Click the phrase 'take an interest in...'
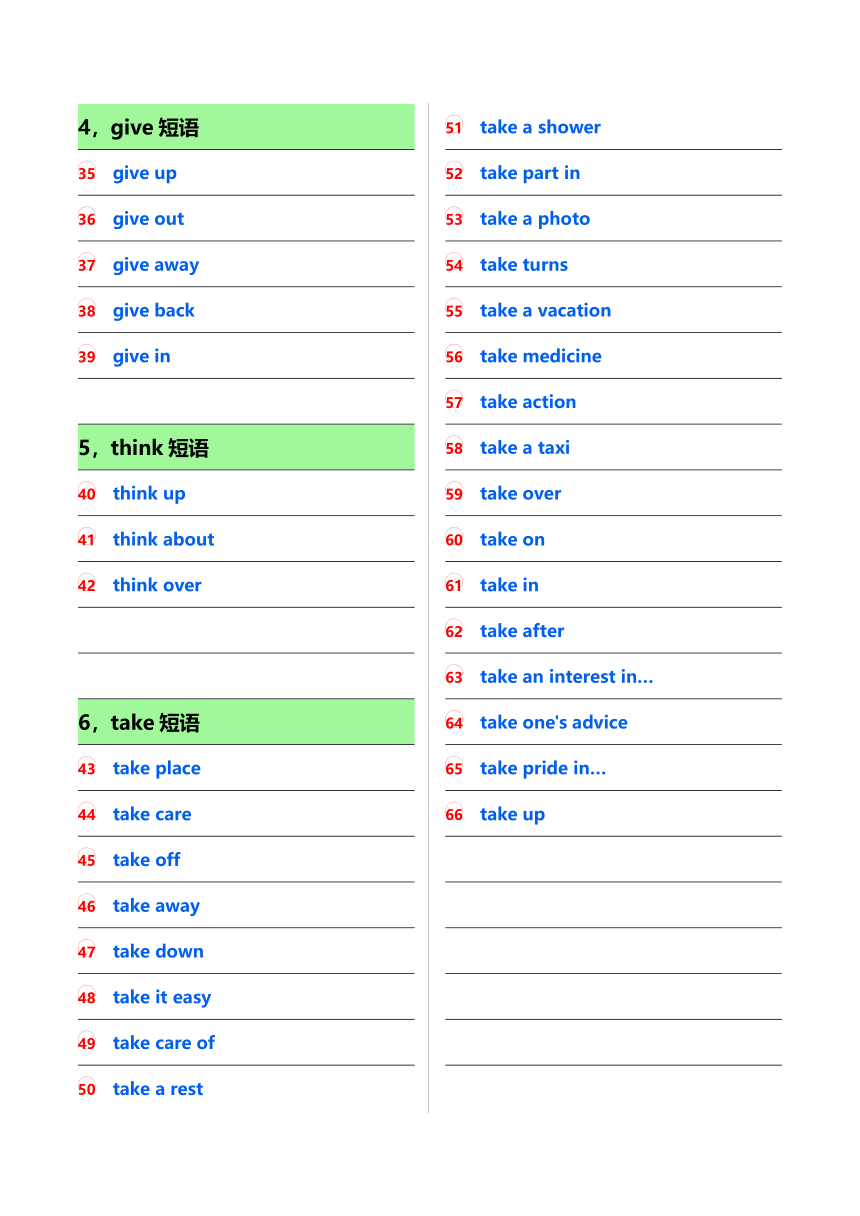Image resolution: width=860 pixels, height=1216 pixels. (566, 677)
